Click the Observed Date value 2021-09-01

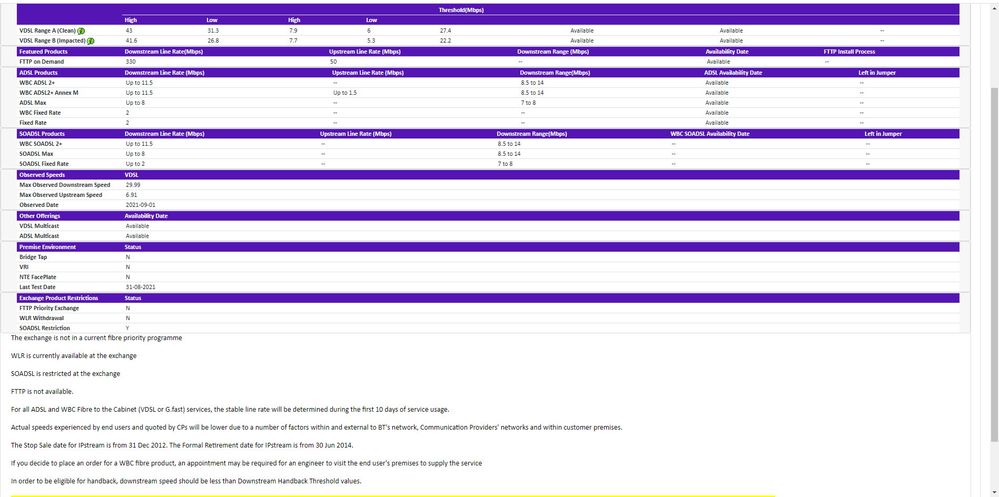139,205
